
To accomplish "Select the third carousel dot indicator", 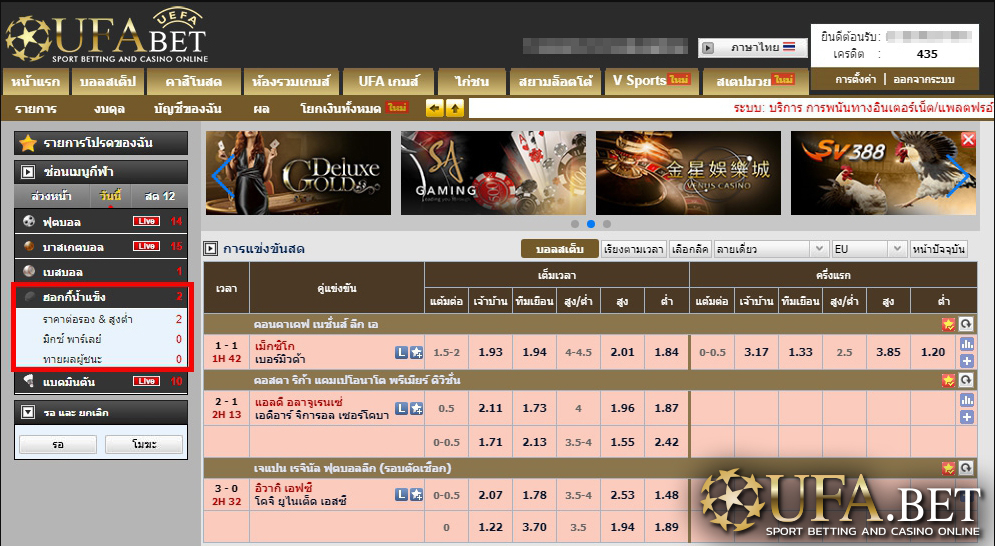I will click(607, 224).
